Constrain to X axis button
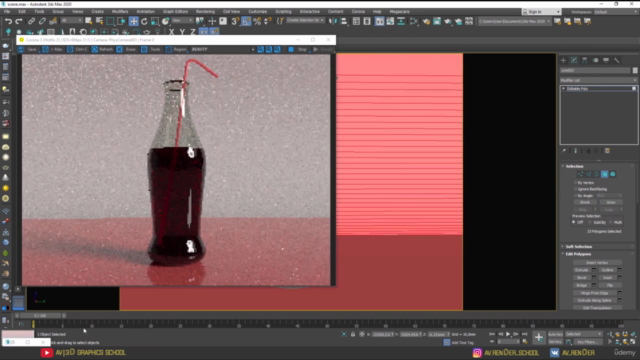Screen dimensions: 640x360 171,32
